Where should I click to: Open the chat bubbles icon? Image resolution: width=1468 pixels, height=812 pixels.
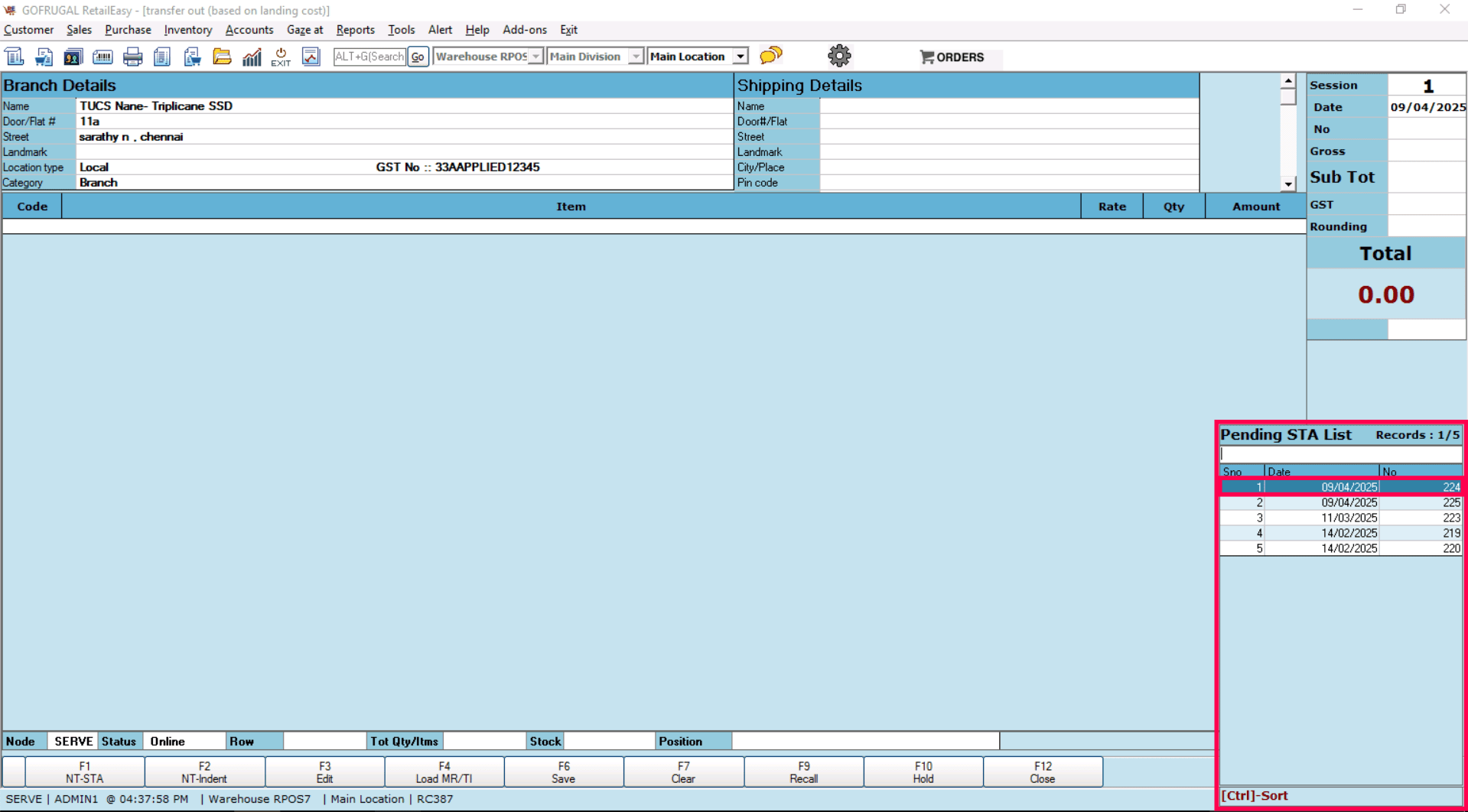pyautogui.click(x=771, y=56)
